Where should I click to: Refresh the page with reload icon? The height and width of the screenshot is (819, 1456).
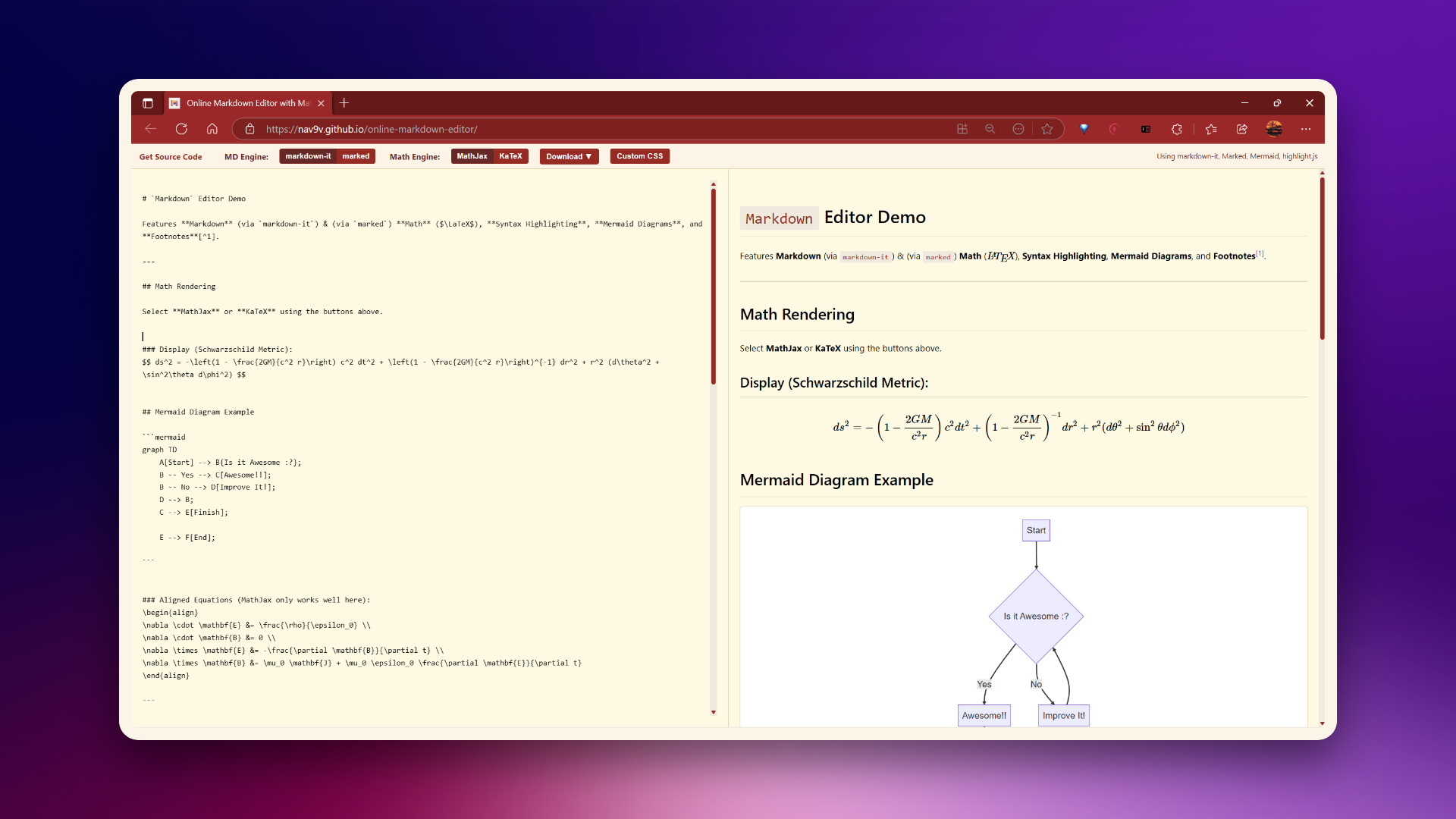tap(181, 129)
